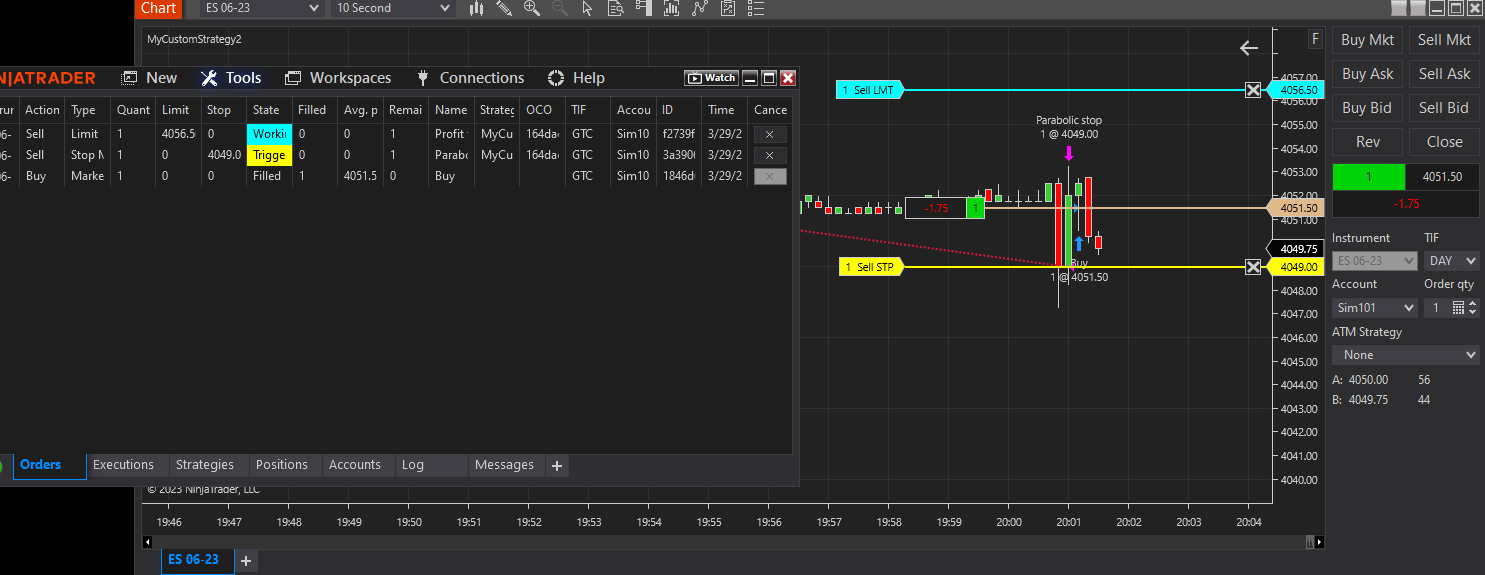
Task: Click the Buy Ask button
Action: 1367,74
